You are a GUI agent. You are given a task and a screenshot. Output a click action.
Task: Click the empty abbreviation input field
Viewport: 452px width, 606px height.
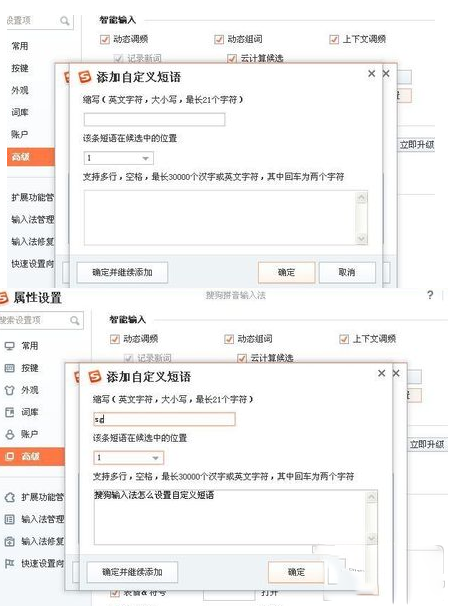pos(155,119)
